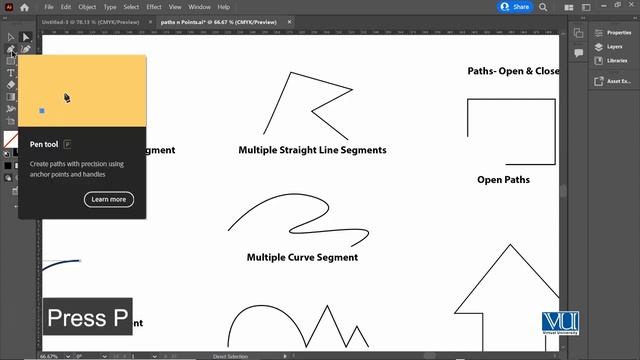640x360 pixels.
Task: Select the Rectangle shape tool
Action: click(x=11, y=61)
